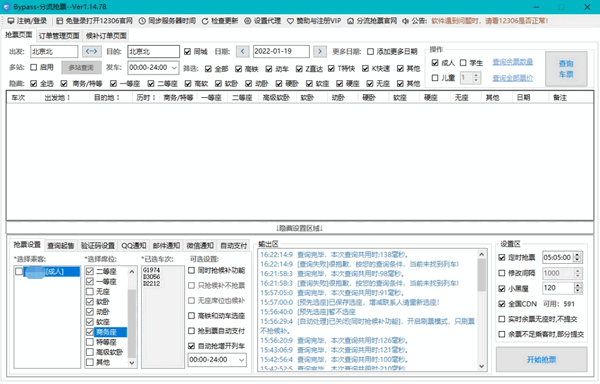Open 邮件通知 tab
Viewport: 600px width, 384px height.
pos(166,246)
